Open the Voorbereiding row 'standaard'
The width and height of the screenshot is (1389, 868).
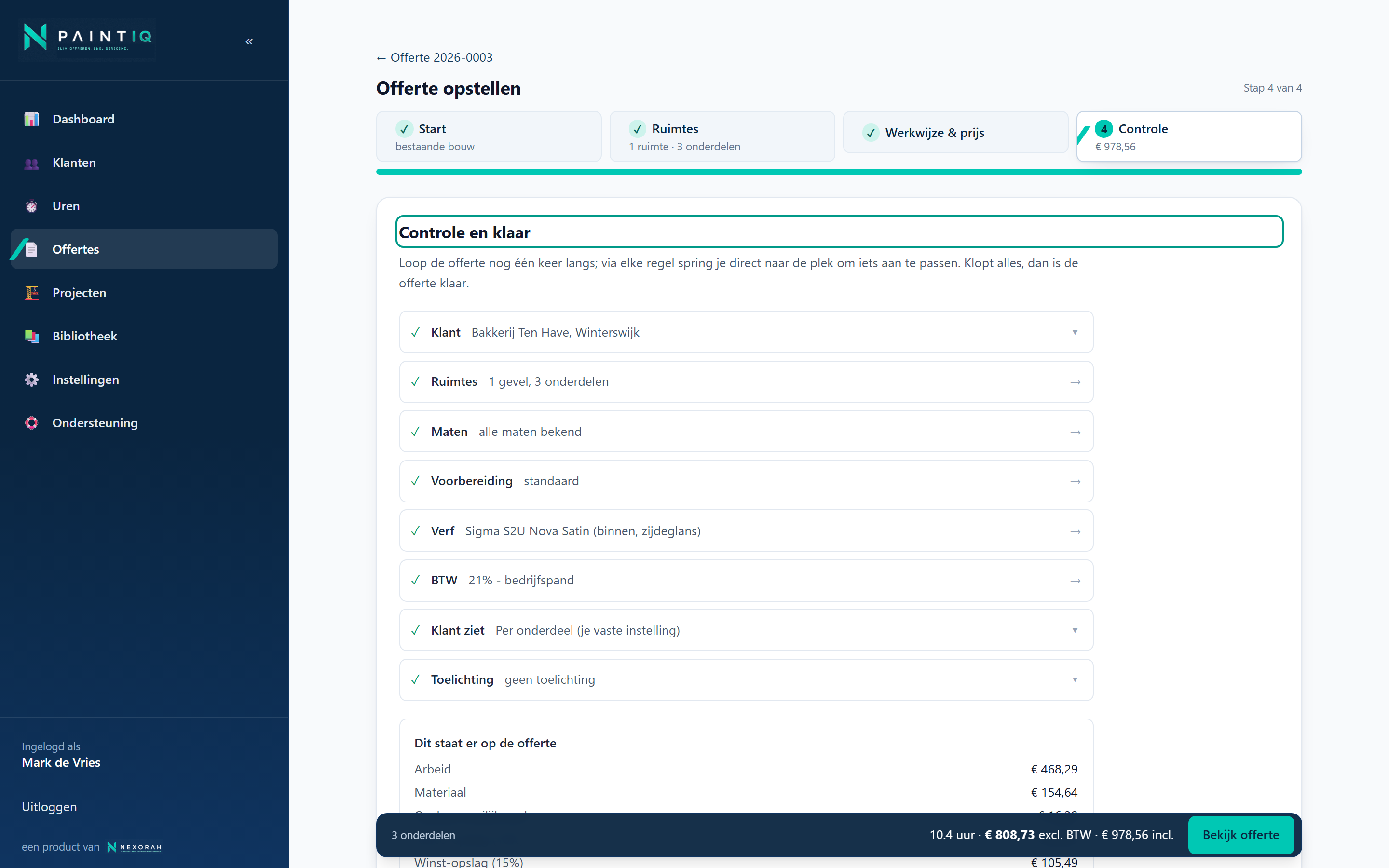point(746,481)
